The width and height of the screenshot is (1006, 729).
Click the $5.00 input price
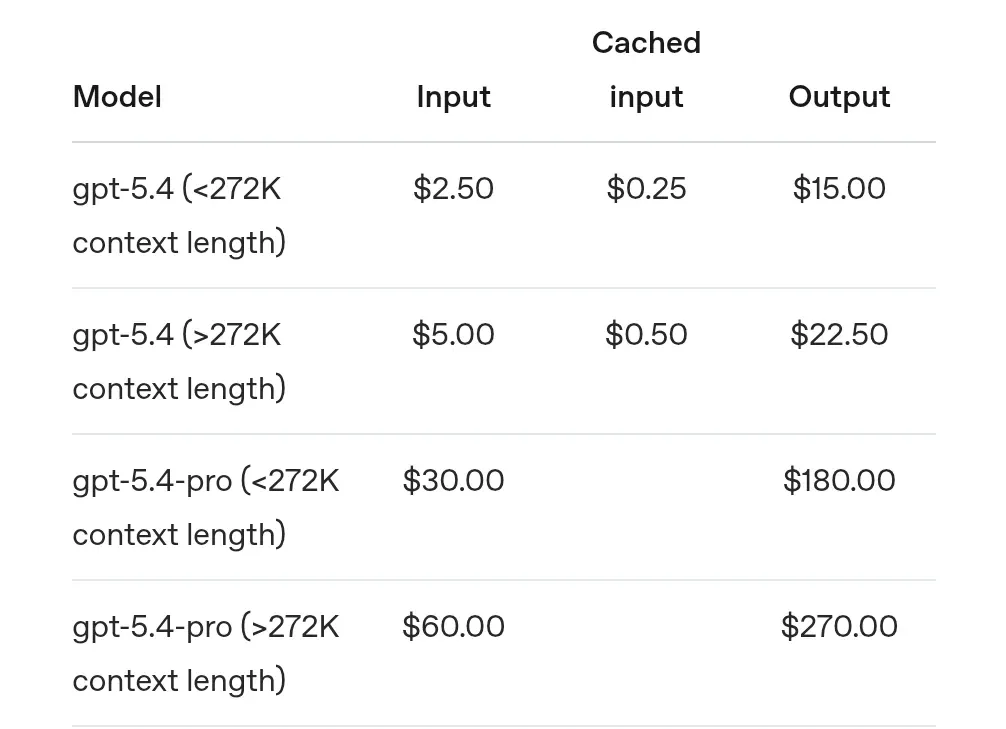pos(453,335)
